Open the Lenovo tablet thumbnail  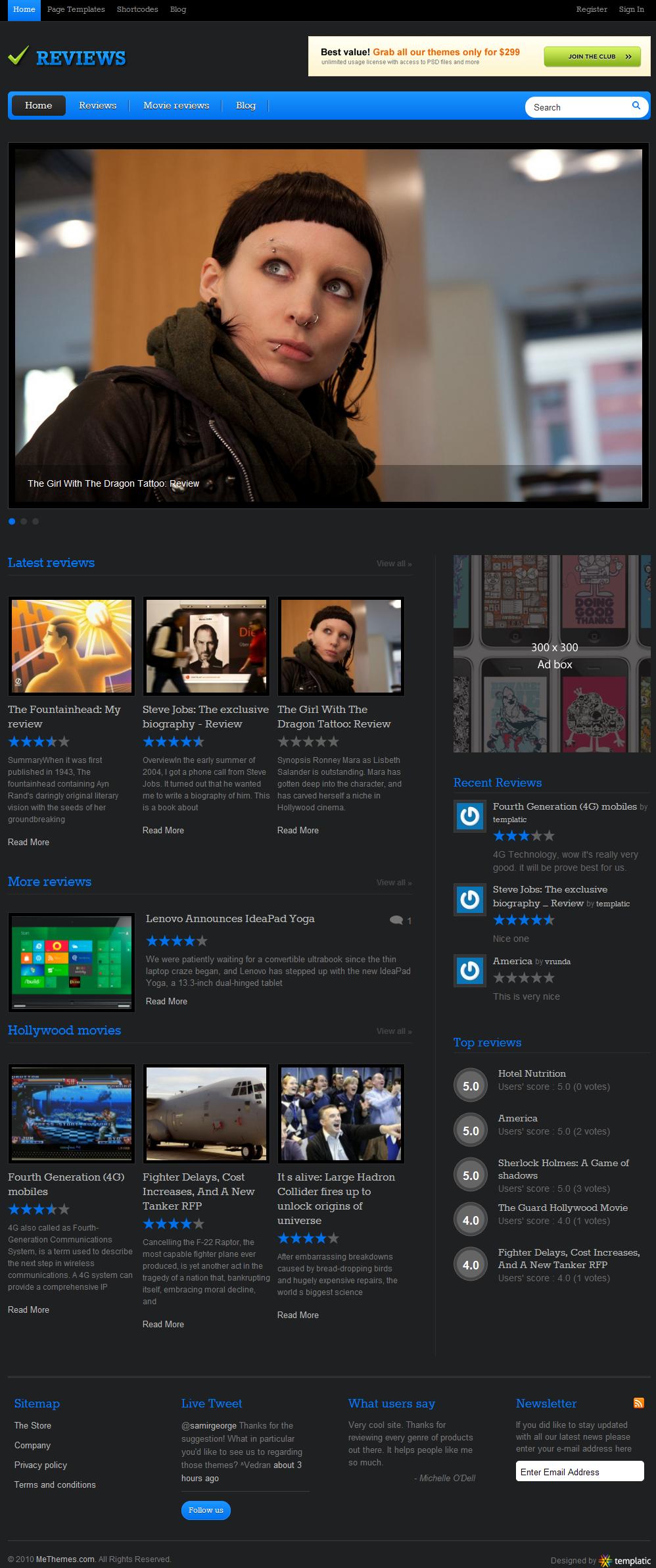coord(71,962)
